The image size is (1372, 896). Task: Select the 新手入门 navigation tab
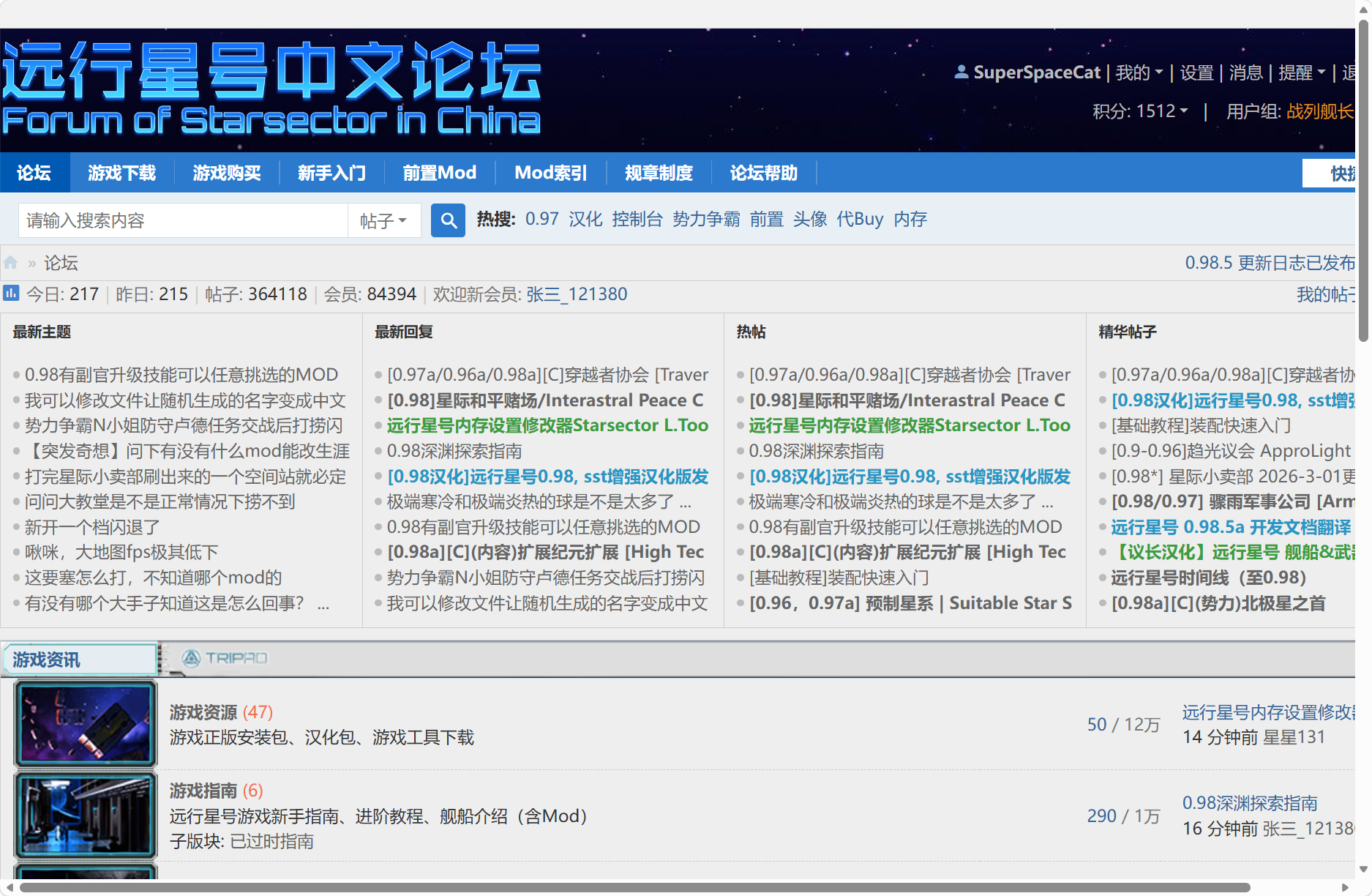click(x=331, y=173)
